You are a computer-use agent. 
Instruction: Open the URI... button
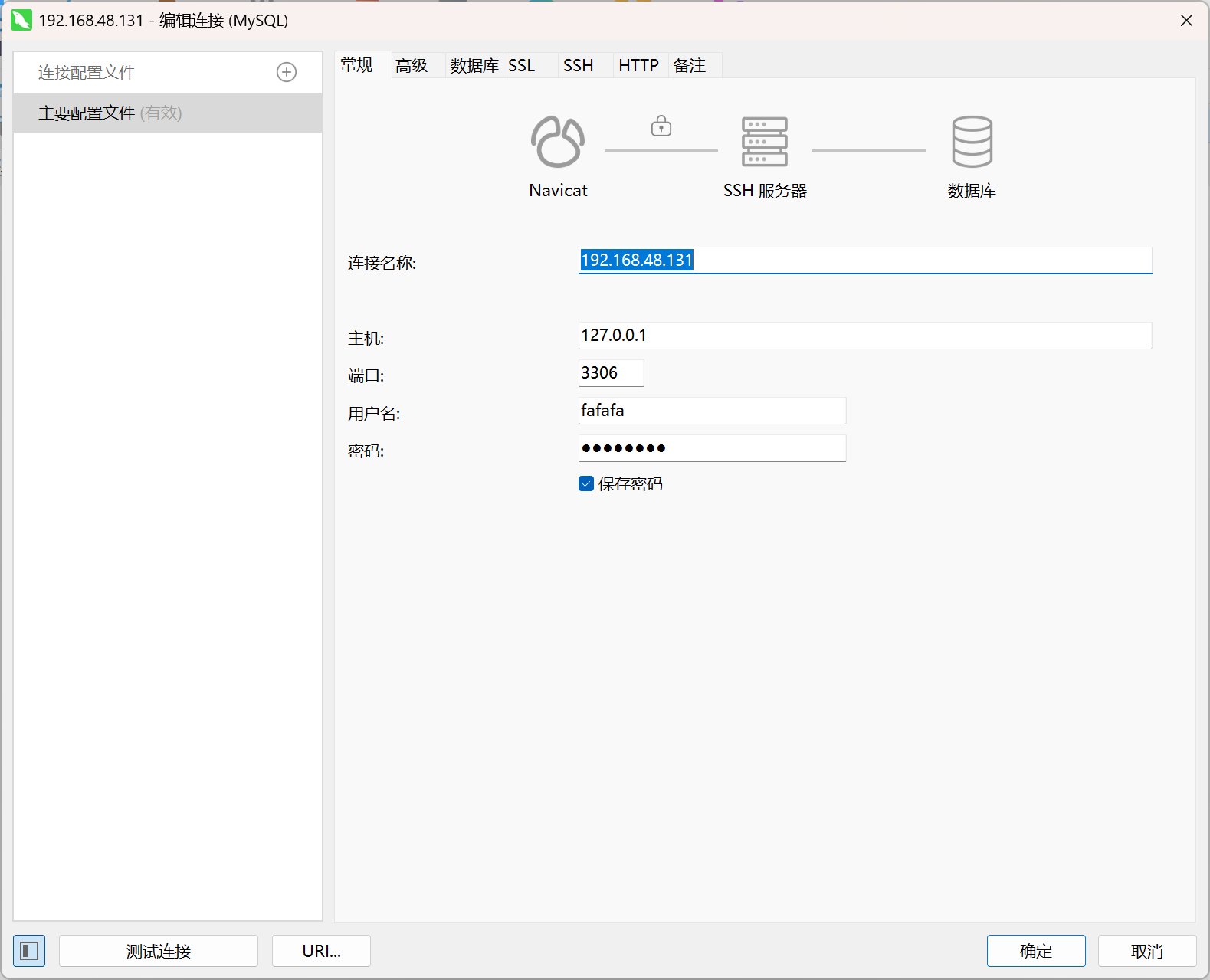pyautogui.click(x=322, y=951)
